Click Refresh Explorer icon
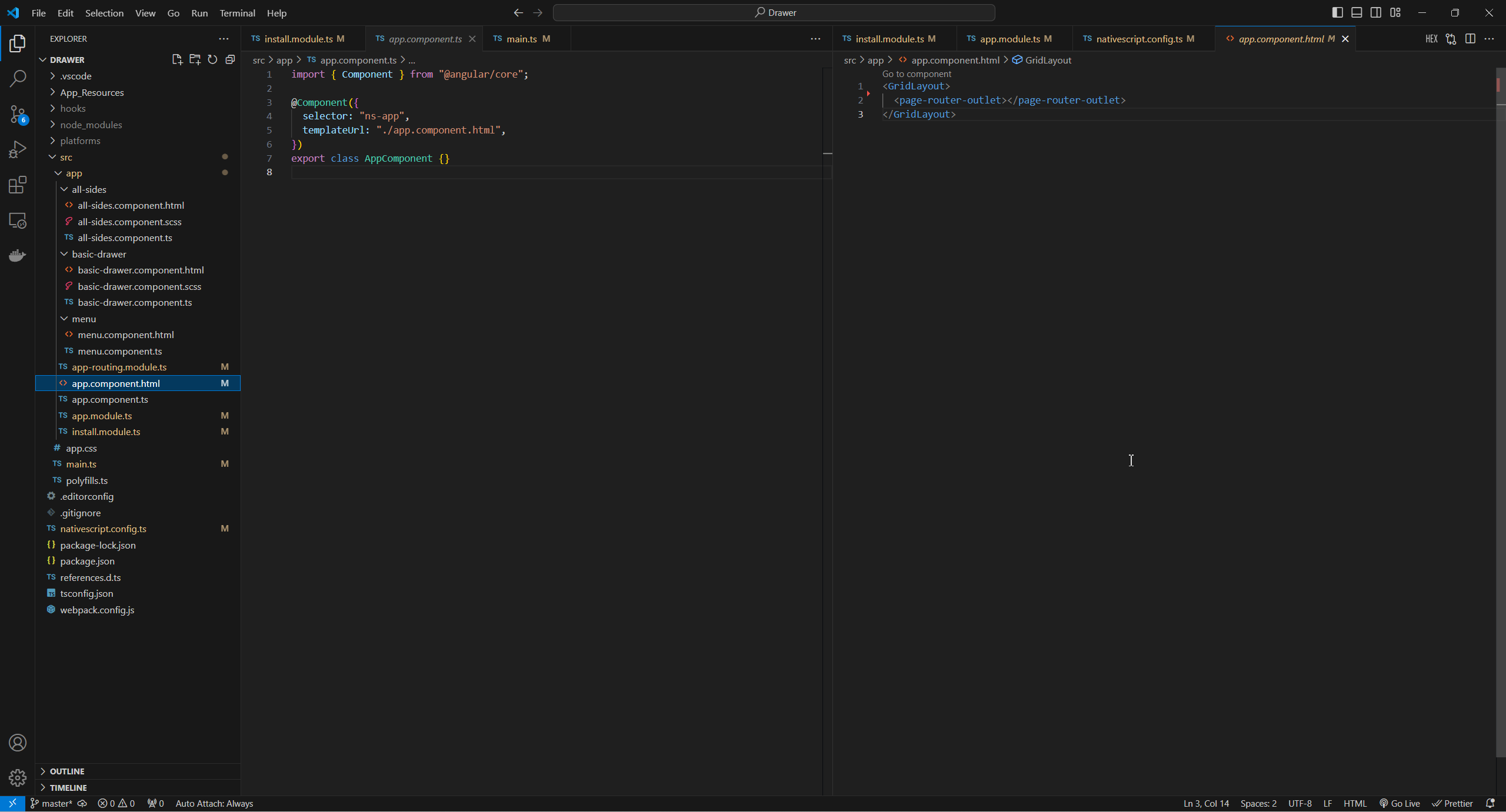This screenshot has height=812, width=1506. [212, 59]
